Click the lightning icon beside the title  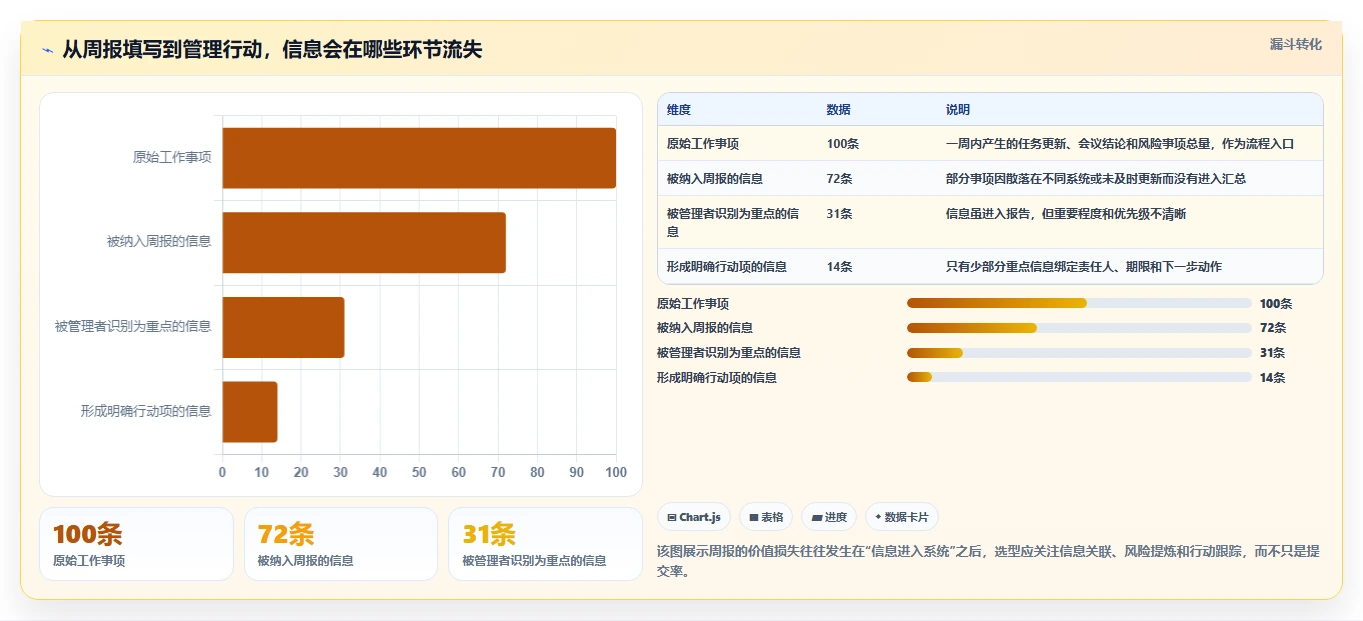tap(48, 50)
